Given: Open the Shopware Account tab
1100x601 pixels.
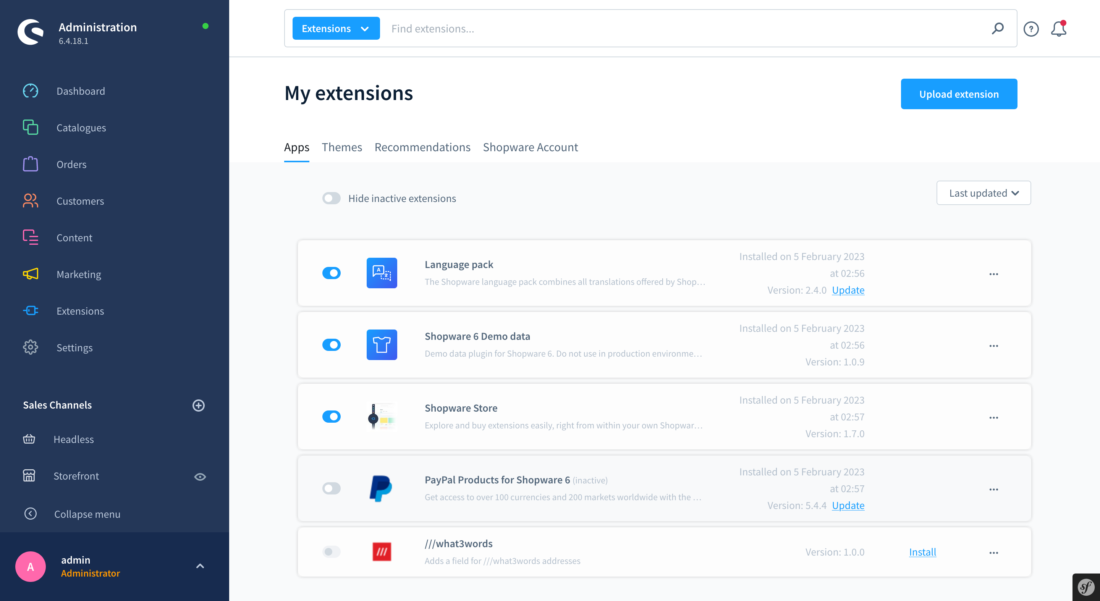Looking at the screenshot, I should 530,147.
